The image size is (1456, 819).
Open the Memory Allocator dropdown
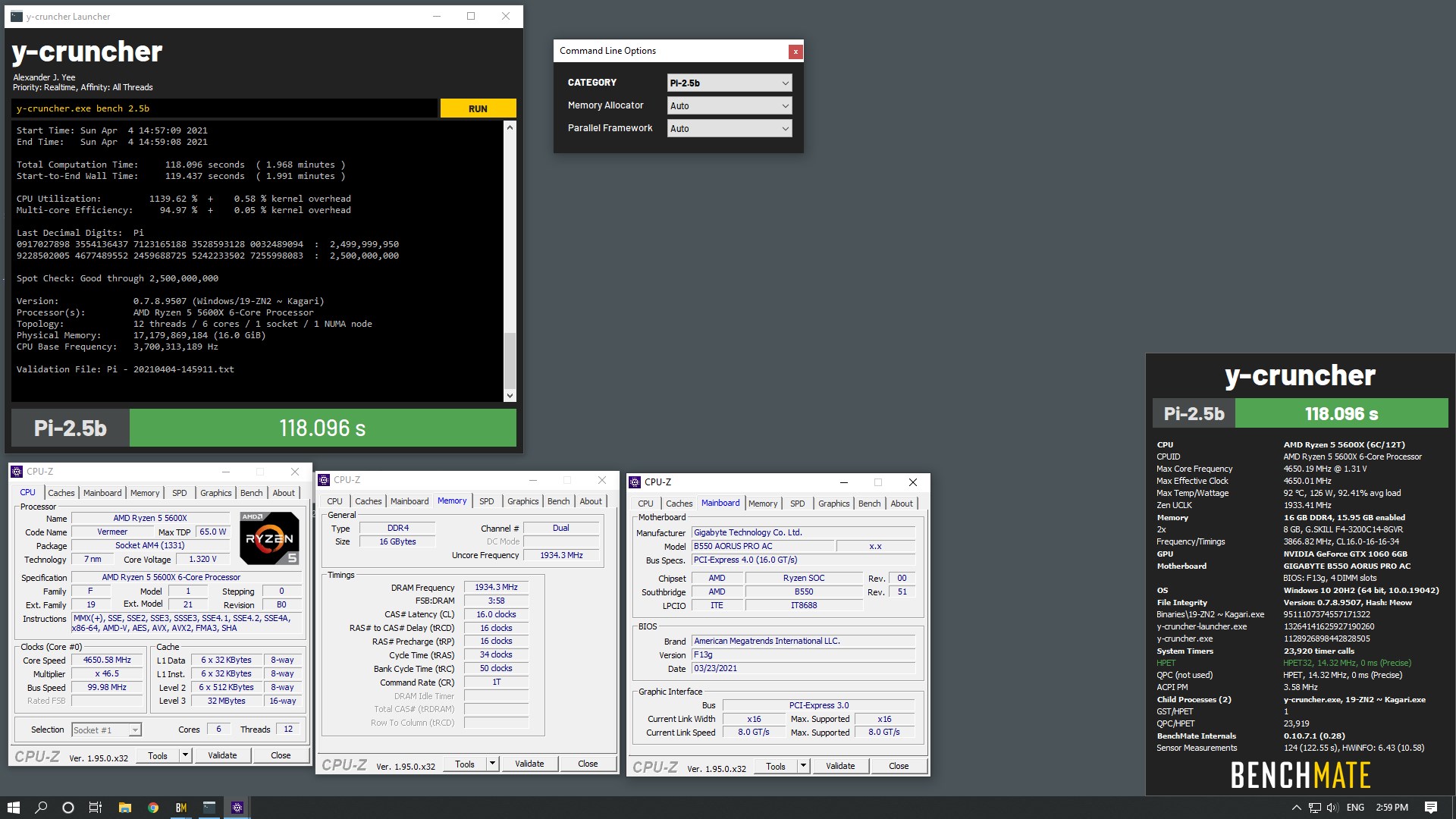(730, 105)
